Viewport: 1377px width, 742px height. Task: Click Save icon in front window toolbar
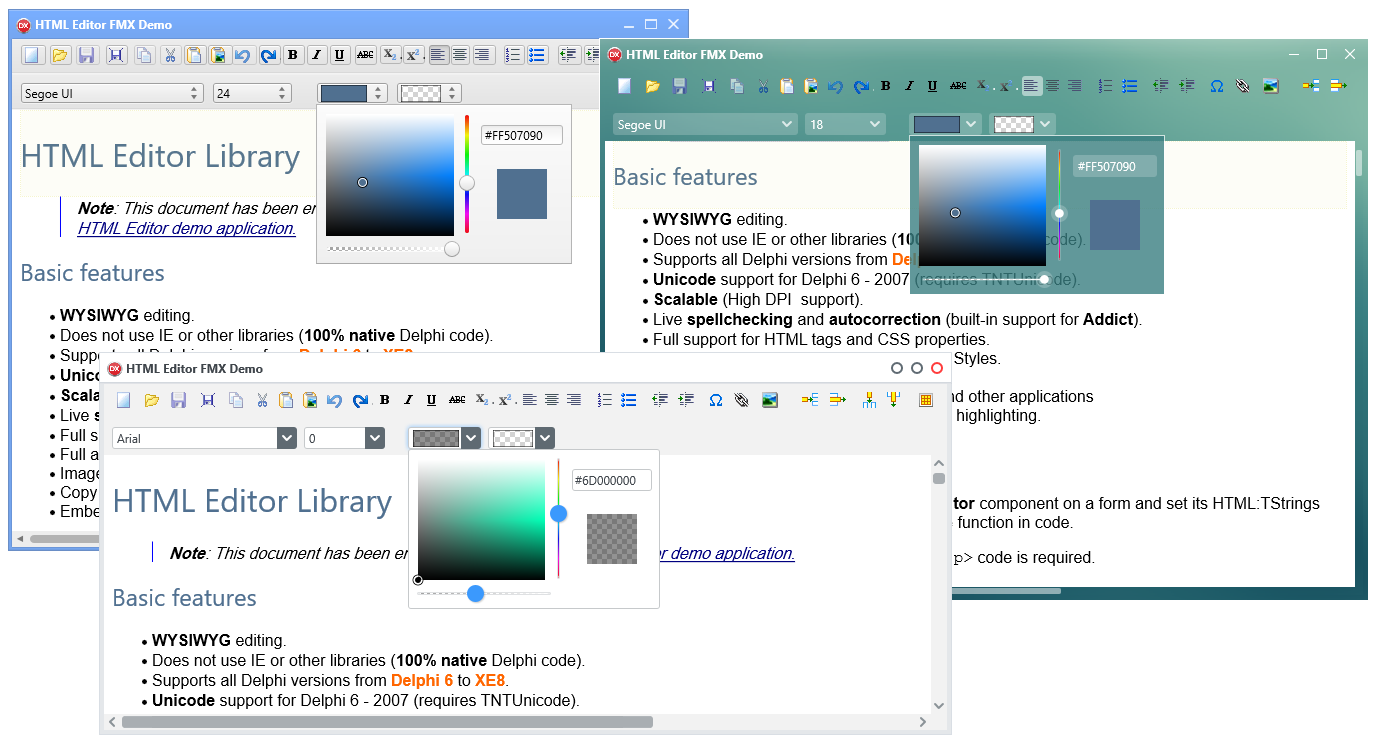[x=178, y=400]
